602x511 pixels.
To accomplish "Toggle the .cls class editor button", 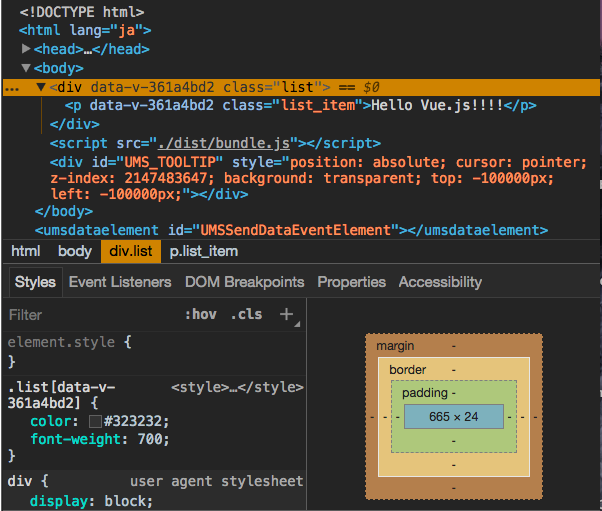I will pyautogui.click(x=246, y=314).
